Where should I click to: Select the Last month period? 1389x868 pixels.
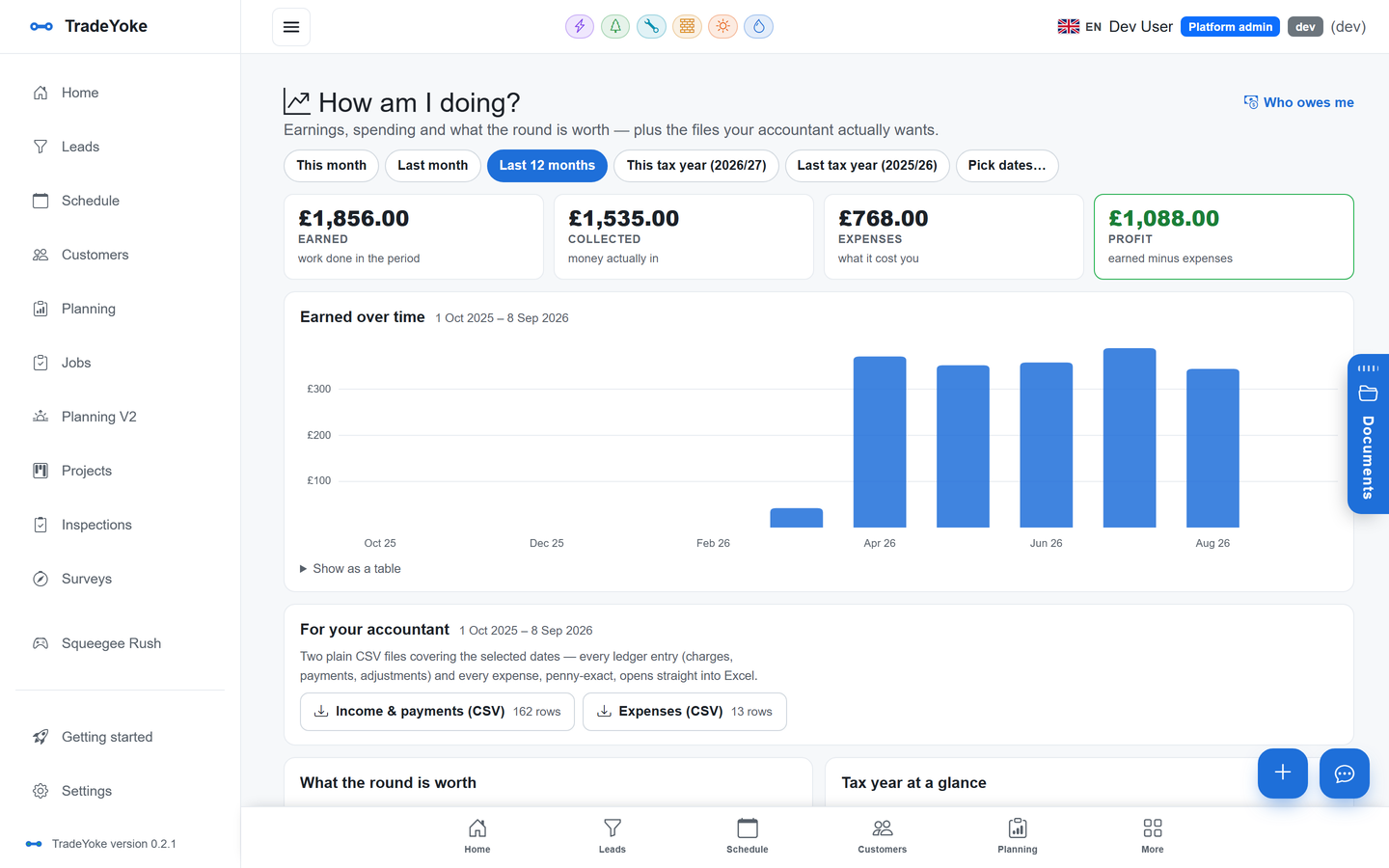point(433,166)
